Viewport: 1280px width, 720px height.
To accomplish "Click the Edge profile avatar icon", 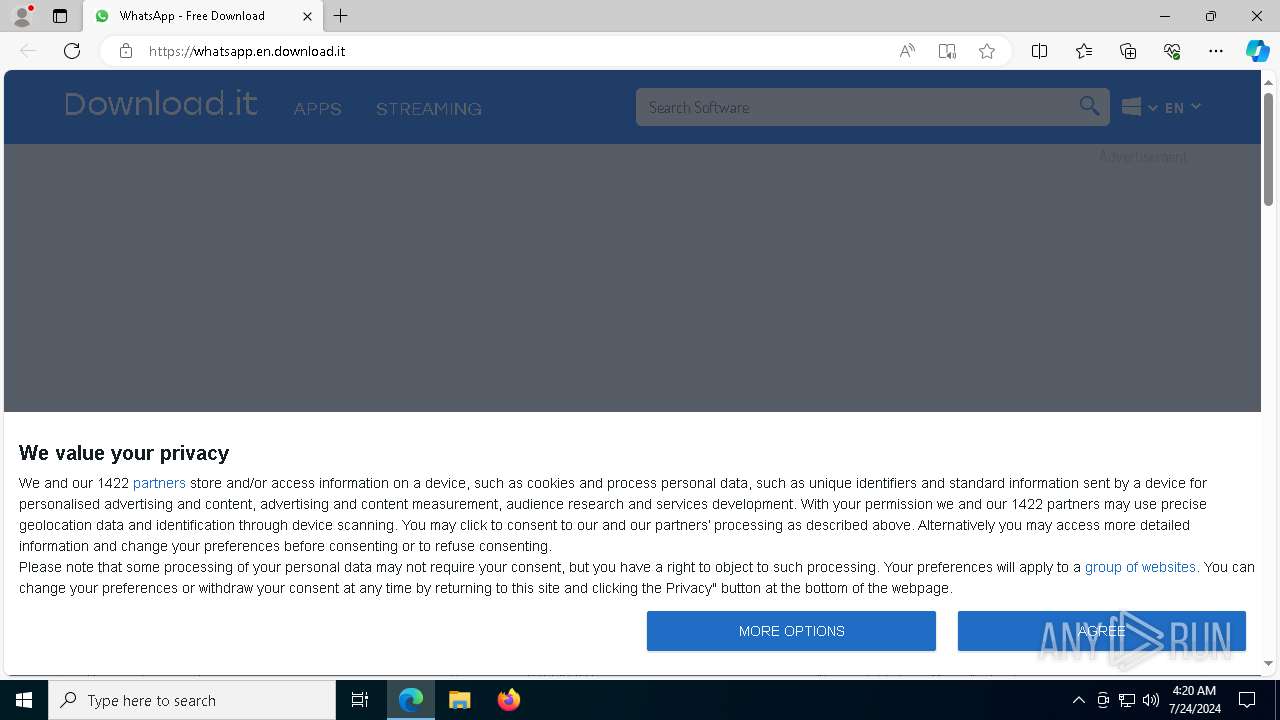I will pyautogui.click(x=22, y=16).
